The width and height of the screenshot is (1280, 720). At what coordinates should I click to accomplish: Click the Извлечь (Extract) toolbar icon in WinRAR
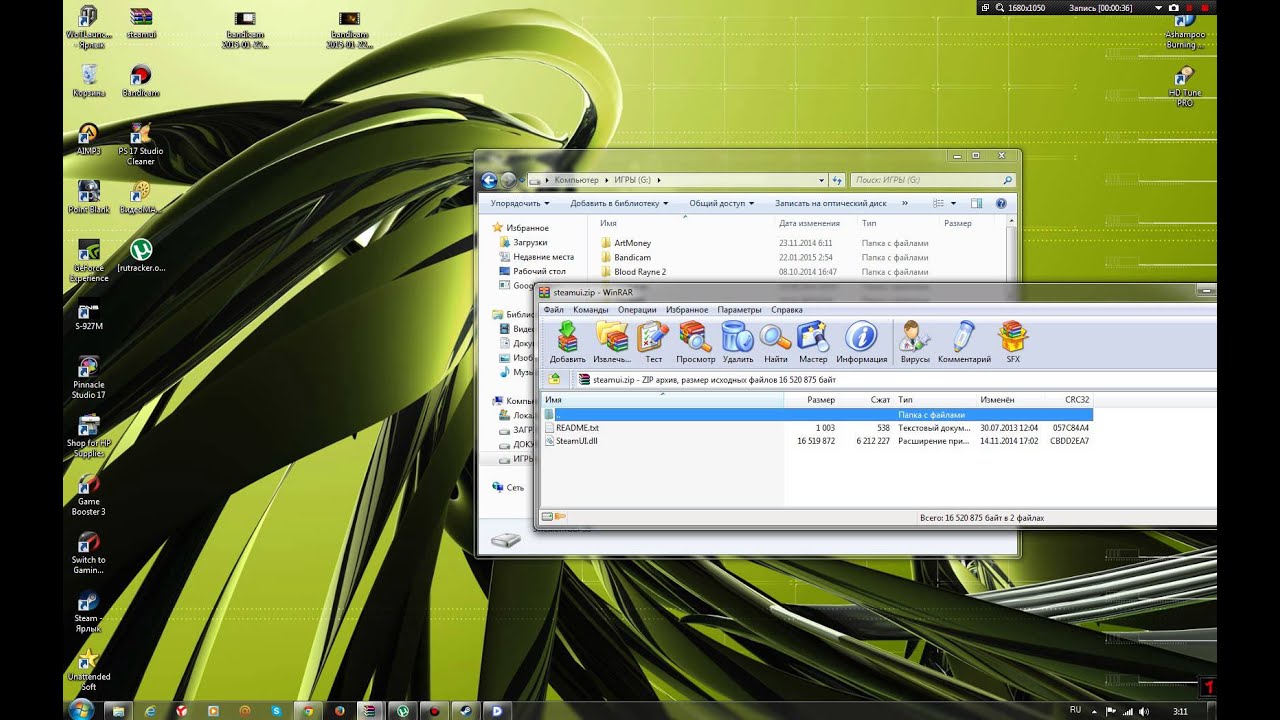611,342
